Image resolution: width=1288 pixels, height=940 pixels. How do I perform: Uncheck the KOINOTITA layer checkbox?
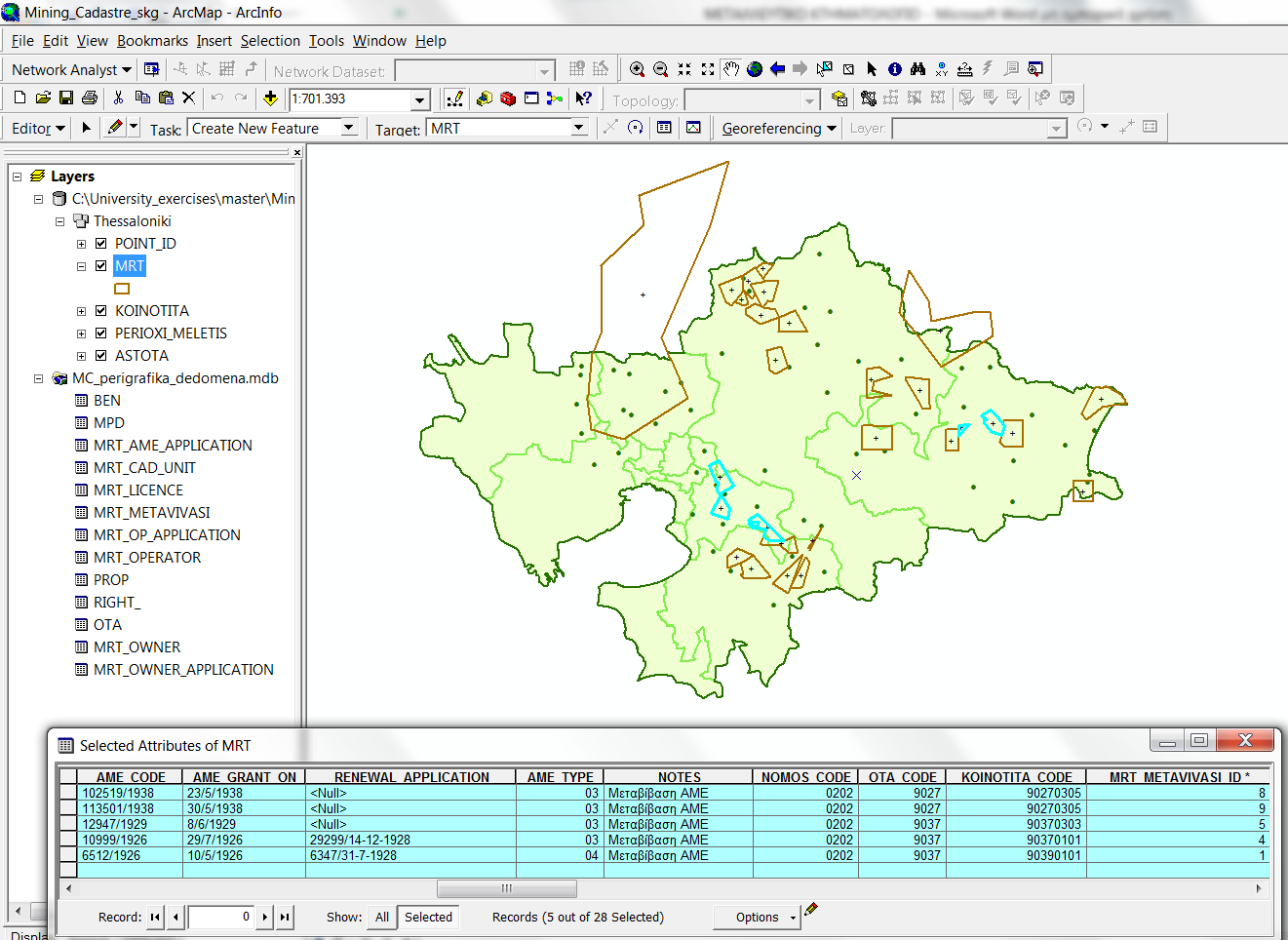click(100, 311)
